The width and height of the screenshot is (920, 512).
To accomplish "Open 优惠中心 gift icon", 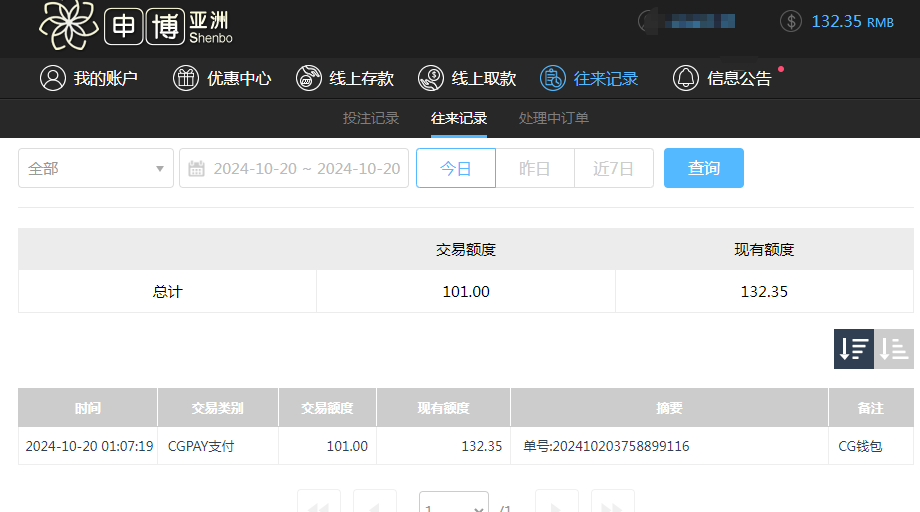I will 186,78.
